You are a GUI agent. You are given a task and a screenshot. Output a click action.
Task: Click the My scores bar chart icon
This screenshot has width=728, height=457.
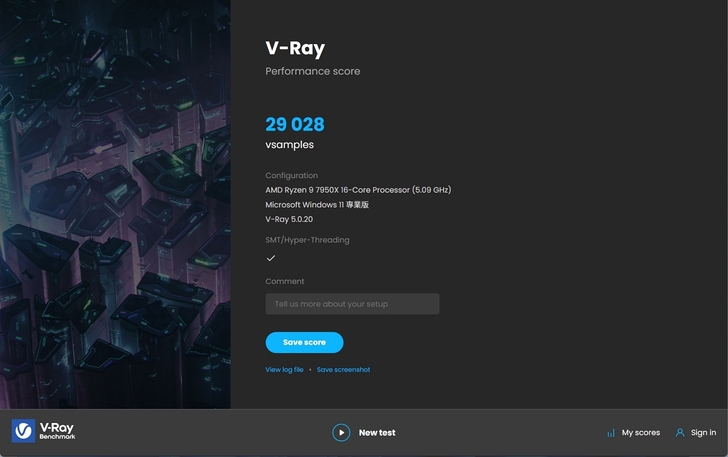(x=610, y=433)
